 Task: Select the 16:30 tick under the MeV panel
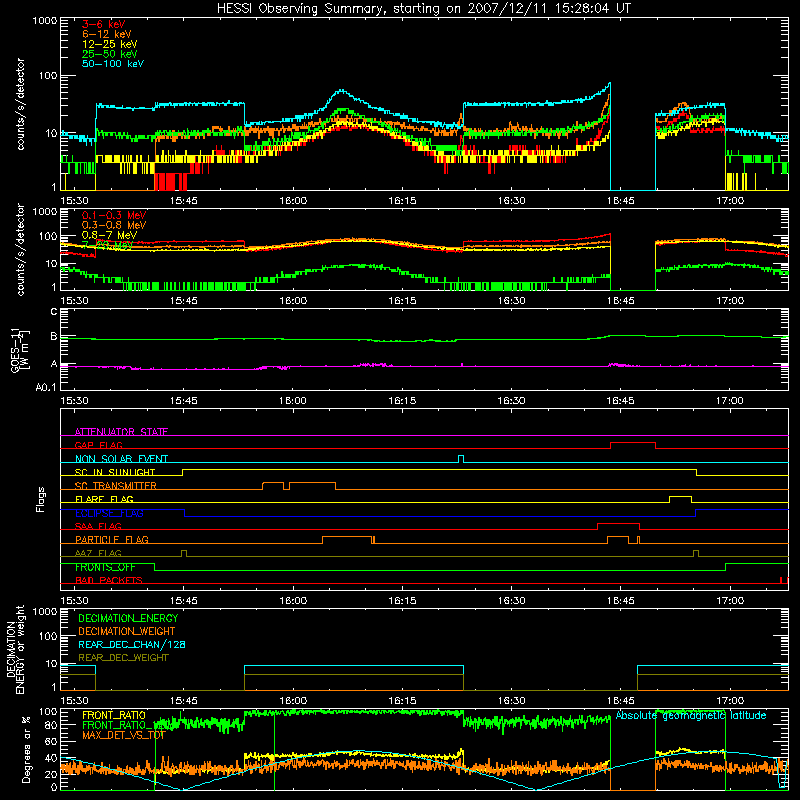coord(511,301)
